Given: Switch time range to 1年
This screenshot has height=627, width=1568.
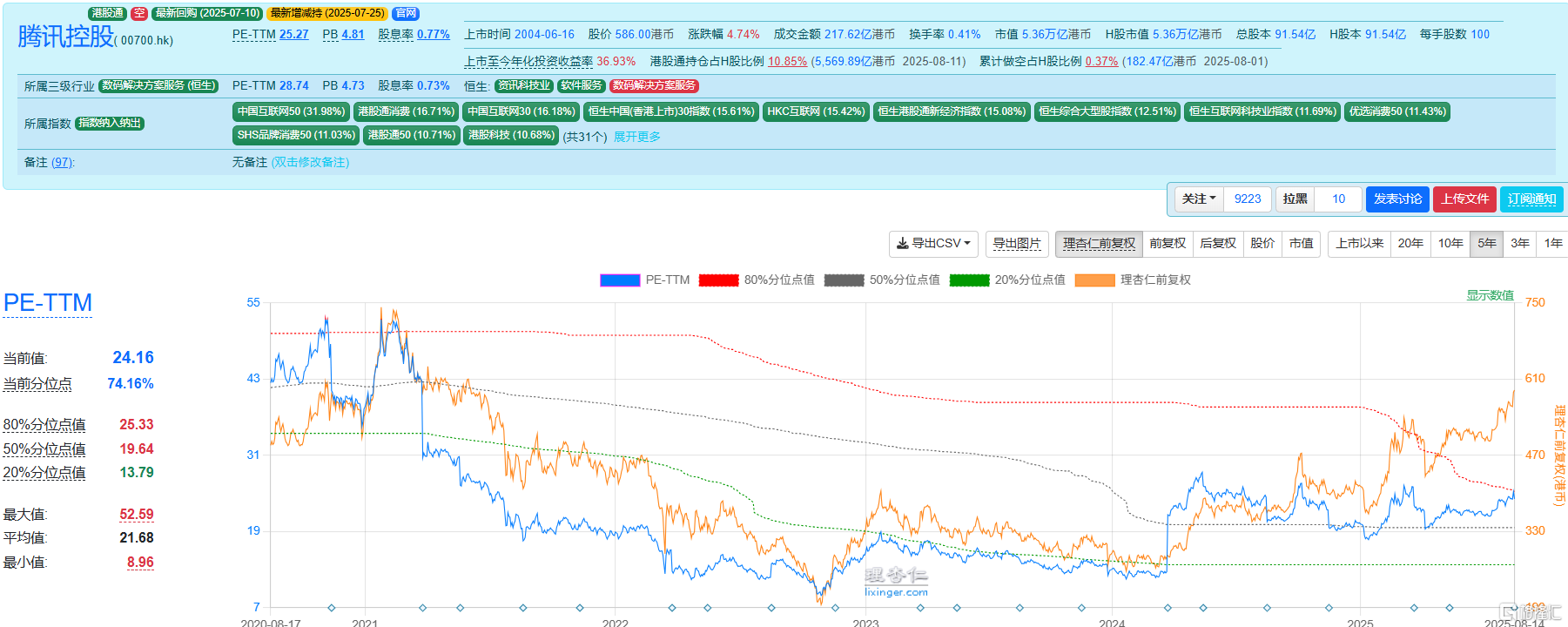Looking at the screenshot, I should tap(1553, 244).
